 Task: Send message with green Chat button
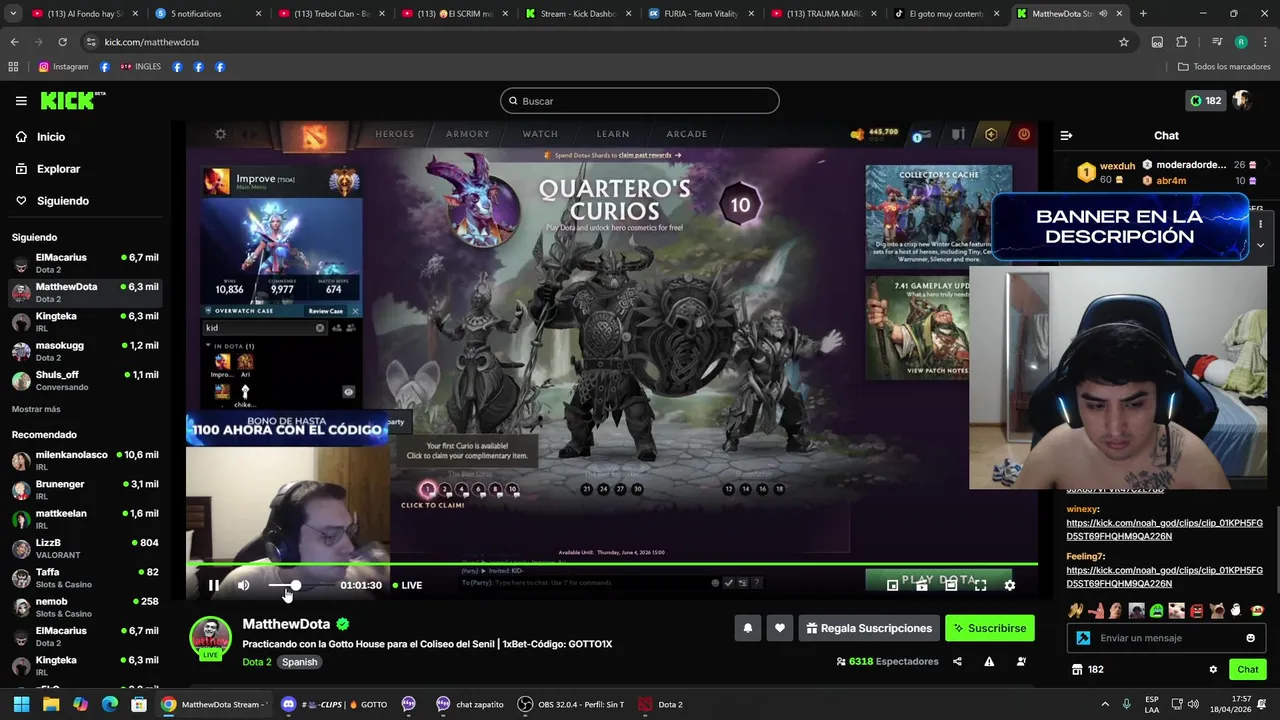click(x=1247, y=670)
